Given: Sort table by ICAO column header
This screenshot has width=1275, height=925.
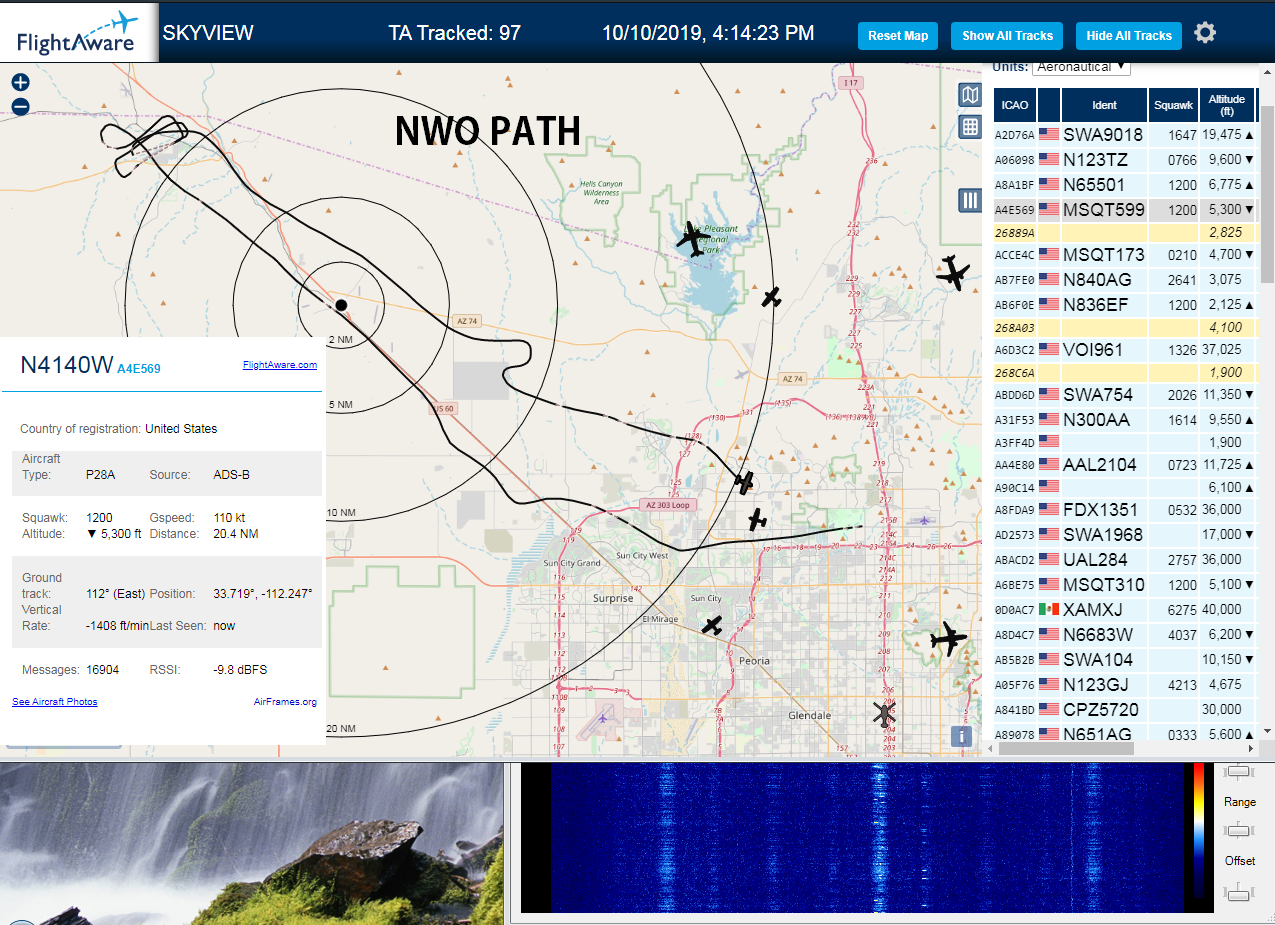Looking at the screenshot, I should 1014,104.
